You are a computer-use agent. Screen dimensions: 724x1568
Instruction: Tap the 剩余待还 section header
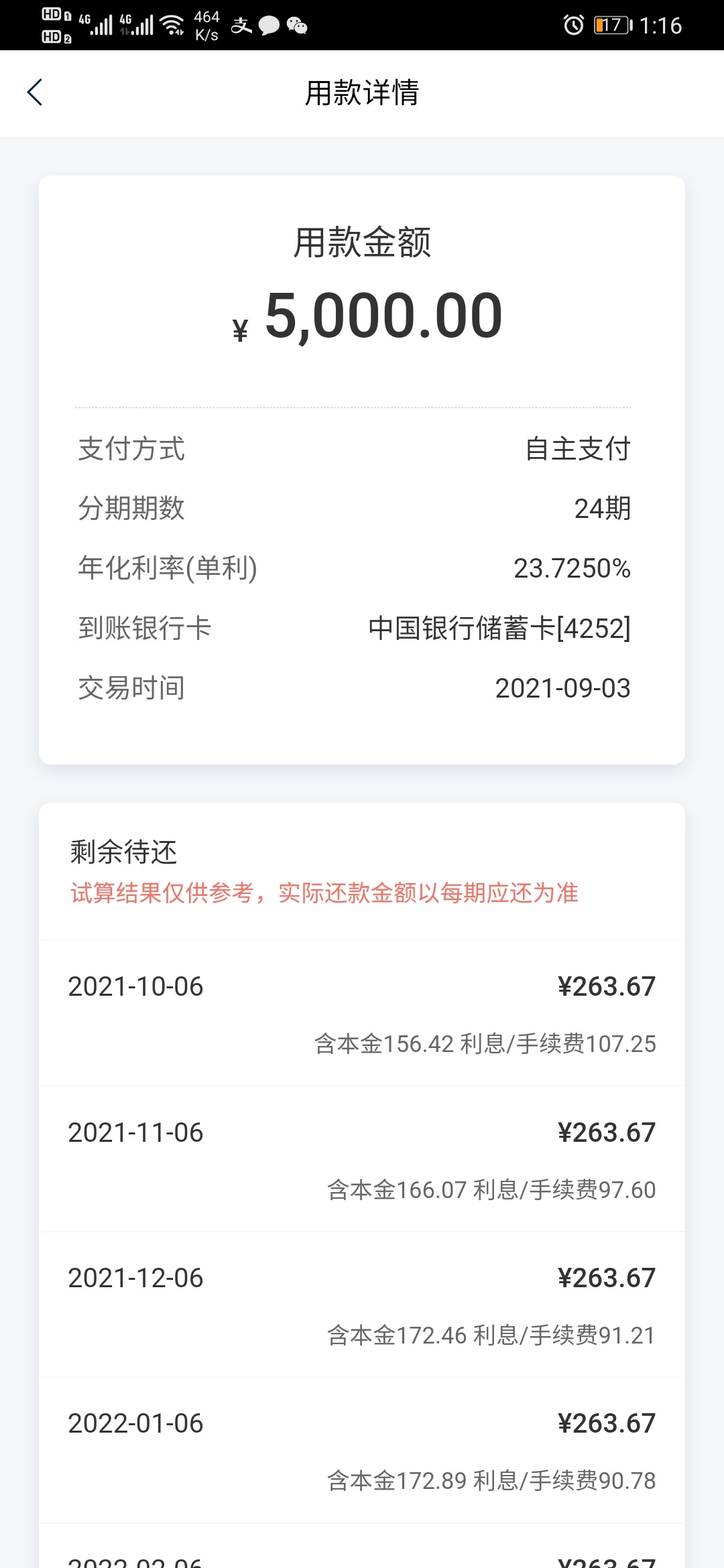click(123, 852)
